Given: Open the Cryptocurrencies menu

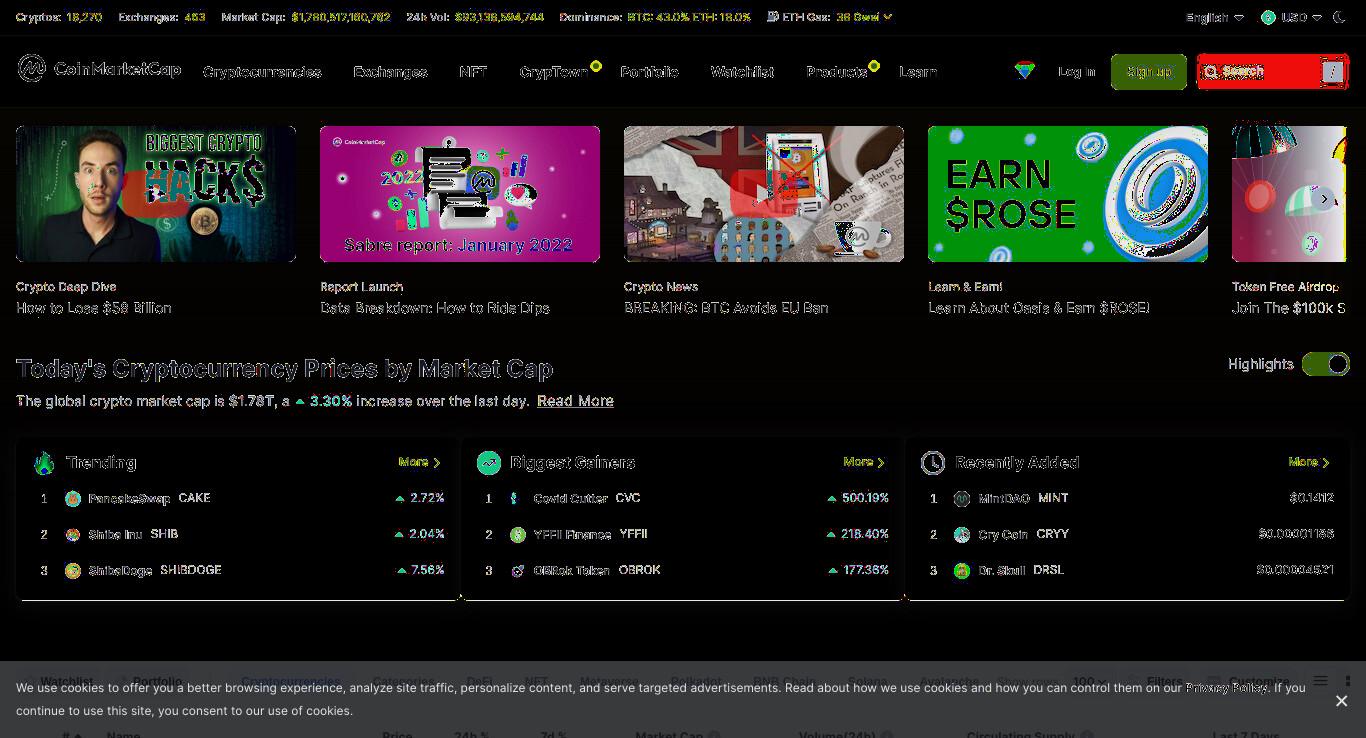Looking at the screenshot, I should [x=262, y=72].
